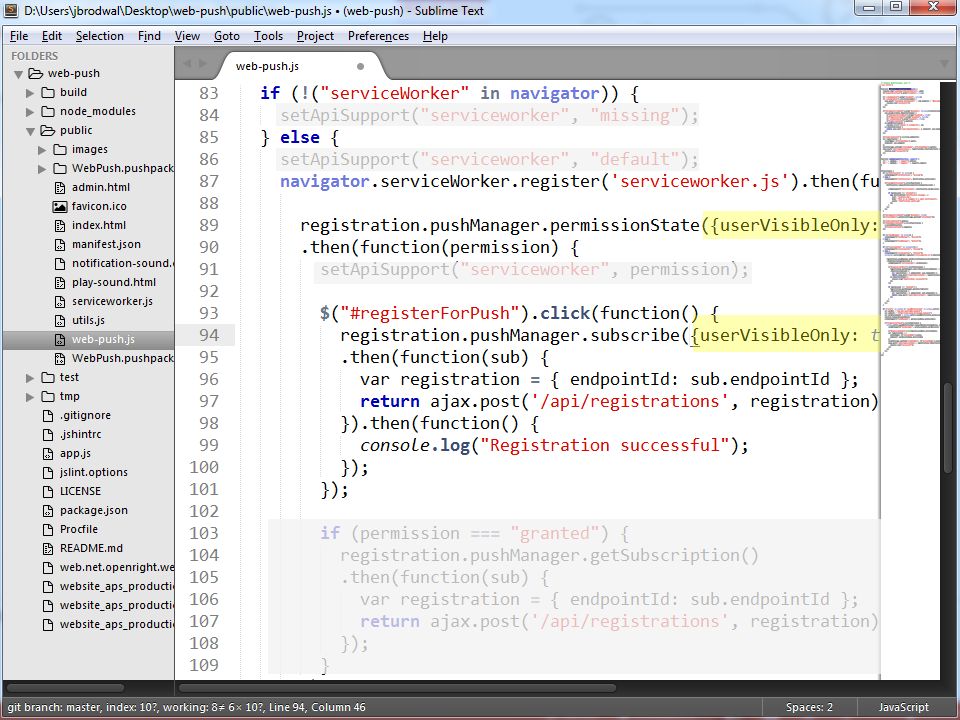960x720 pixels.
Task: Expand the images folder arrow
Action: pyautogui.click(x=42, y=150)
